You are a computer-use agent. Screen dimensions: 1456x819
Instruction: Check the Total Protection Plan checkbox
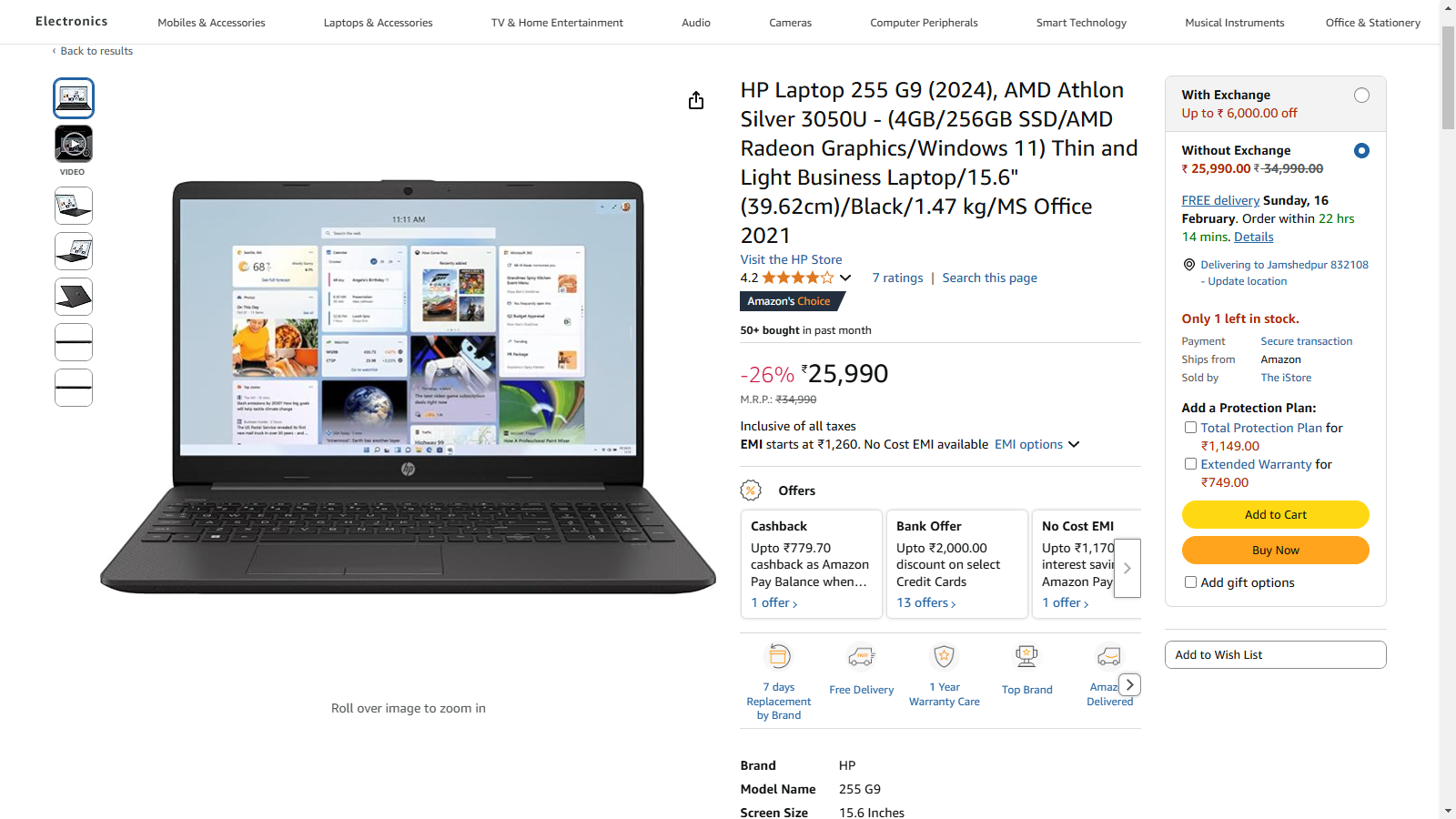click(x=1190, y=428)
